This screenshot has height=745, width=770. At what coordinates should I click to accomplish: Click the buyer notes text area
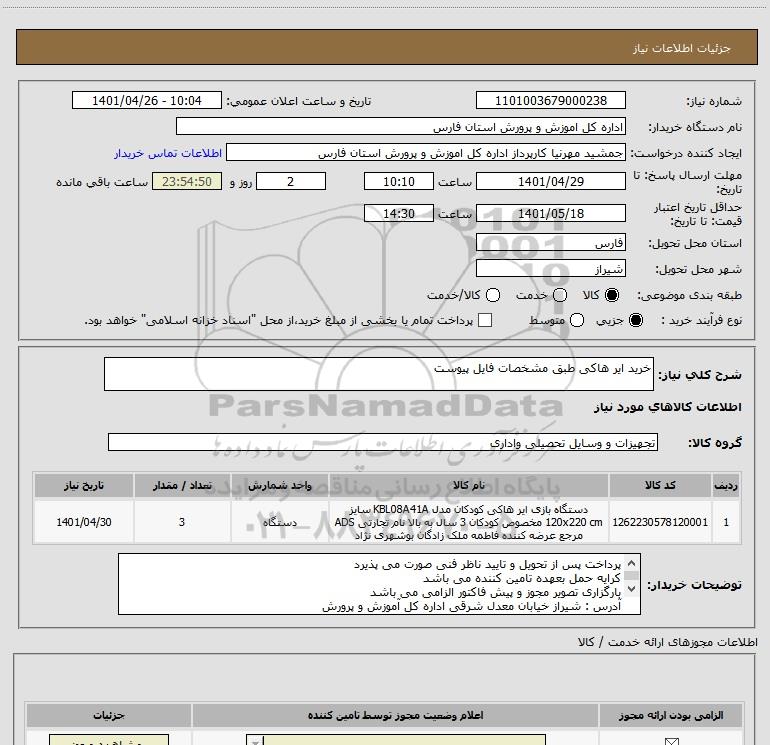pos(379,584)
